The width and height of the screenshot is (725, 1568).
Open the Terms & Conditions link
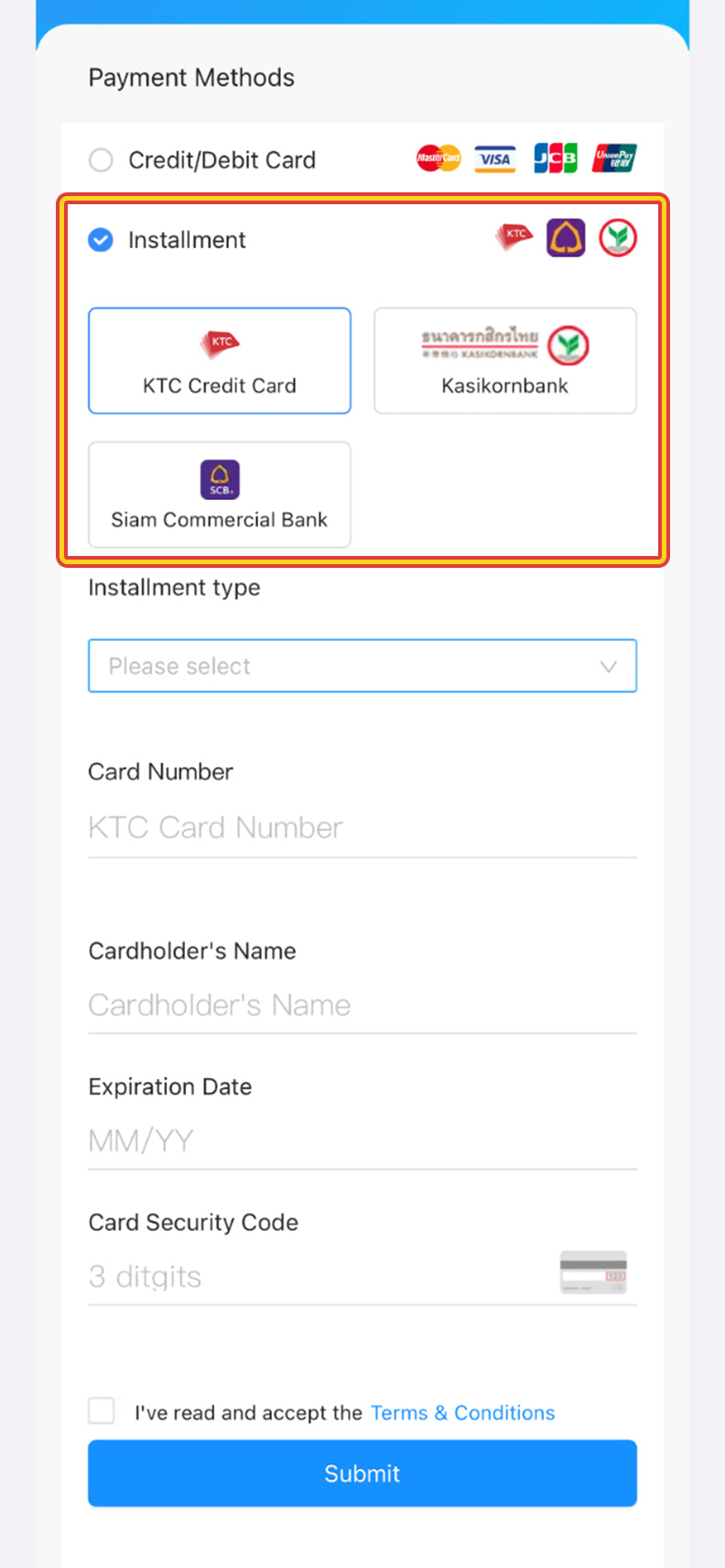click(x=462, y=1412)
